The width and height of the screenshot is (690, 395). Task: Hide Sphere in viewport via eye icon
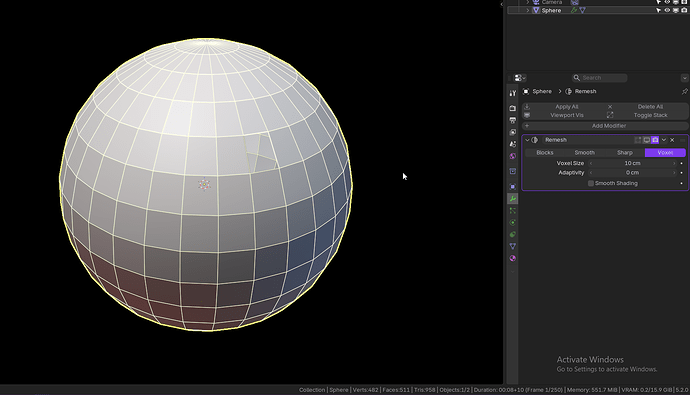pyautogui.click(x=667, y=10)
